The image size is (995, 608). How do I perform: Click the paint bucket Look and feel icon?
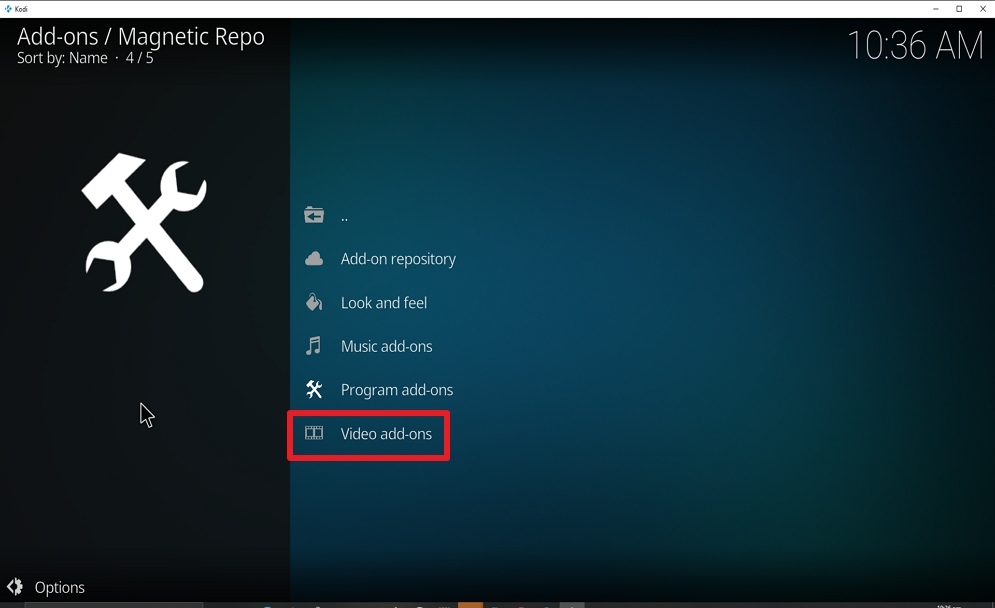click(x=313, y=302)
